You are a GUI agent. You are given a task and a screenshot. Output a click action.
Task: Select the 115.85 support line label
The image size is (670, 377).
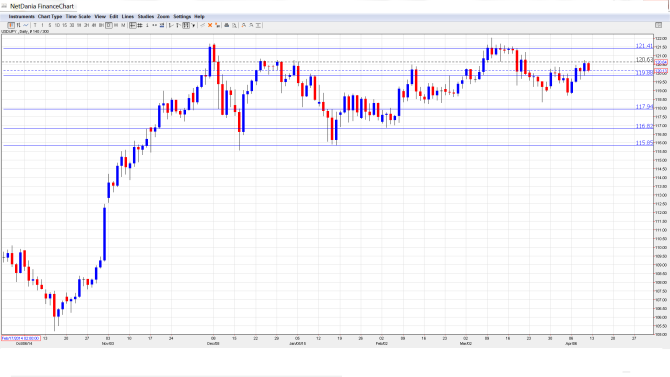[644, 143]
